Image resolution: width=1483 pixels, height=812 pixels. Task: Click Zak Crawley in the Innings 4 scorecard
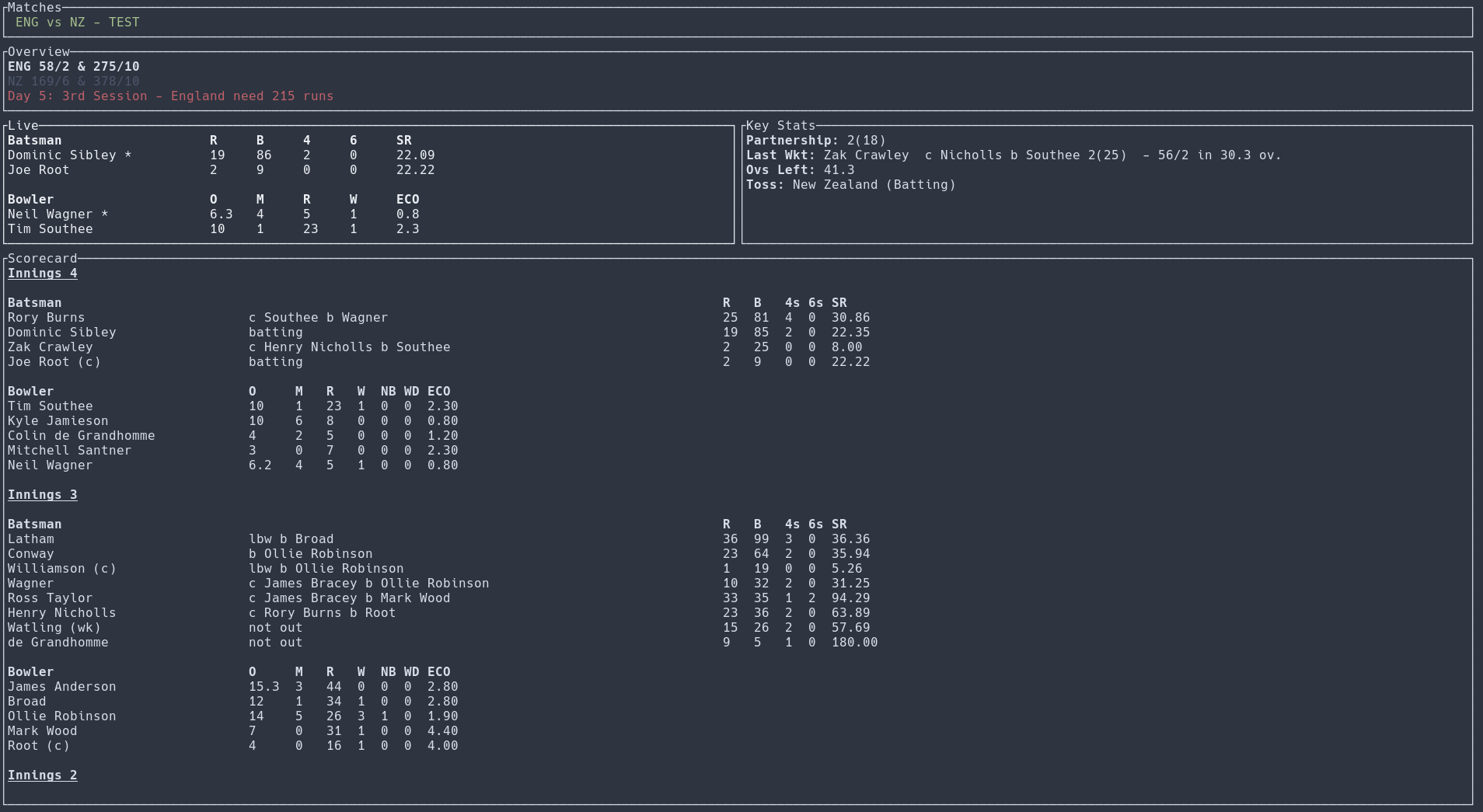pyautogui.click(x=51, y=347)
